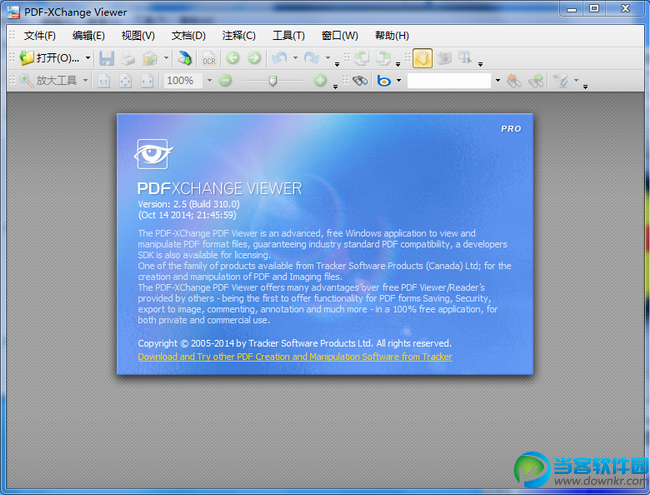
Task: Select the Snapshot camera tool
Action: tap(444, 58)
